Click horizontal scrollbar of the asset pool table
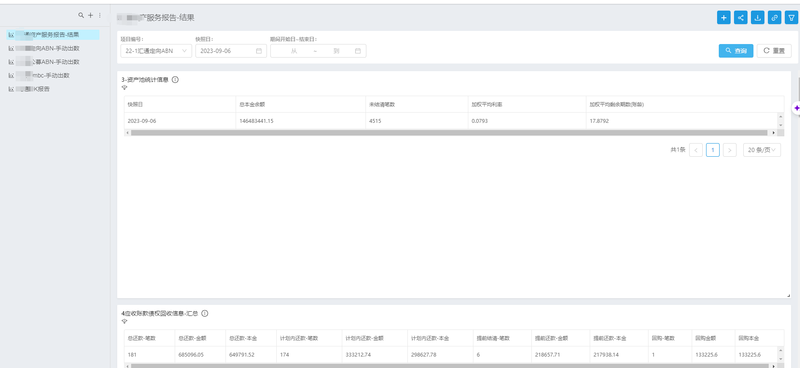This screenshot has width=800, height=368. click(x=449, y=133)
